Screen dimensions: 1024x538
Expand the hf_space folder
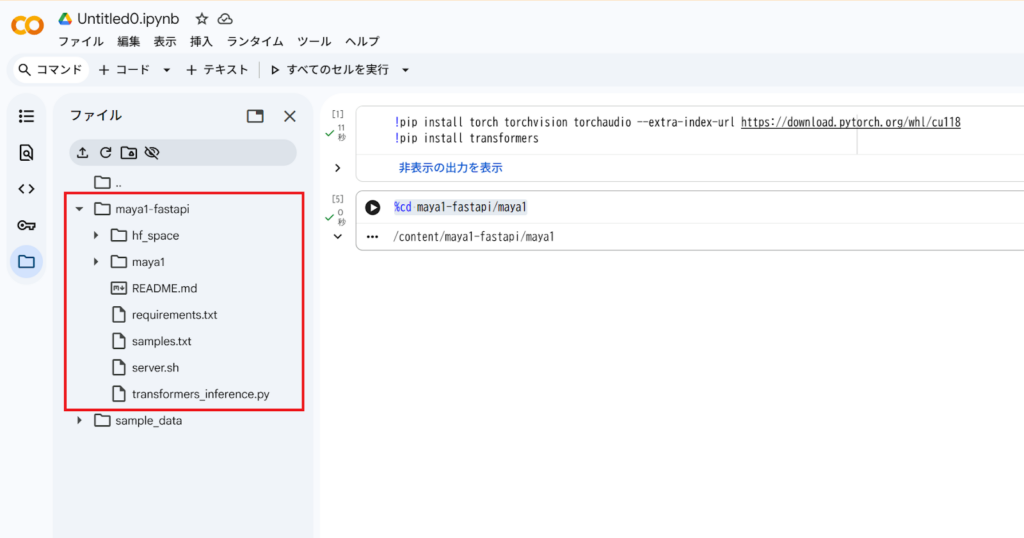point(96,235)
